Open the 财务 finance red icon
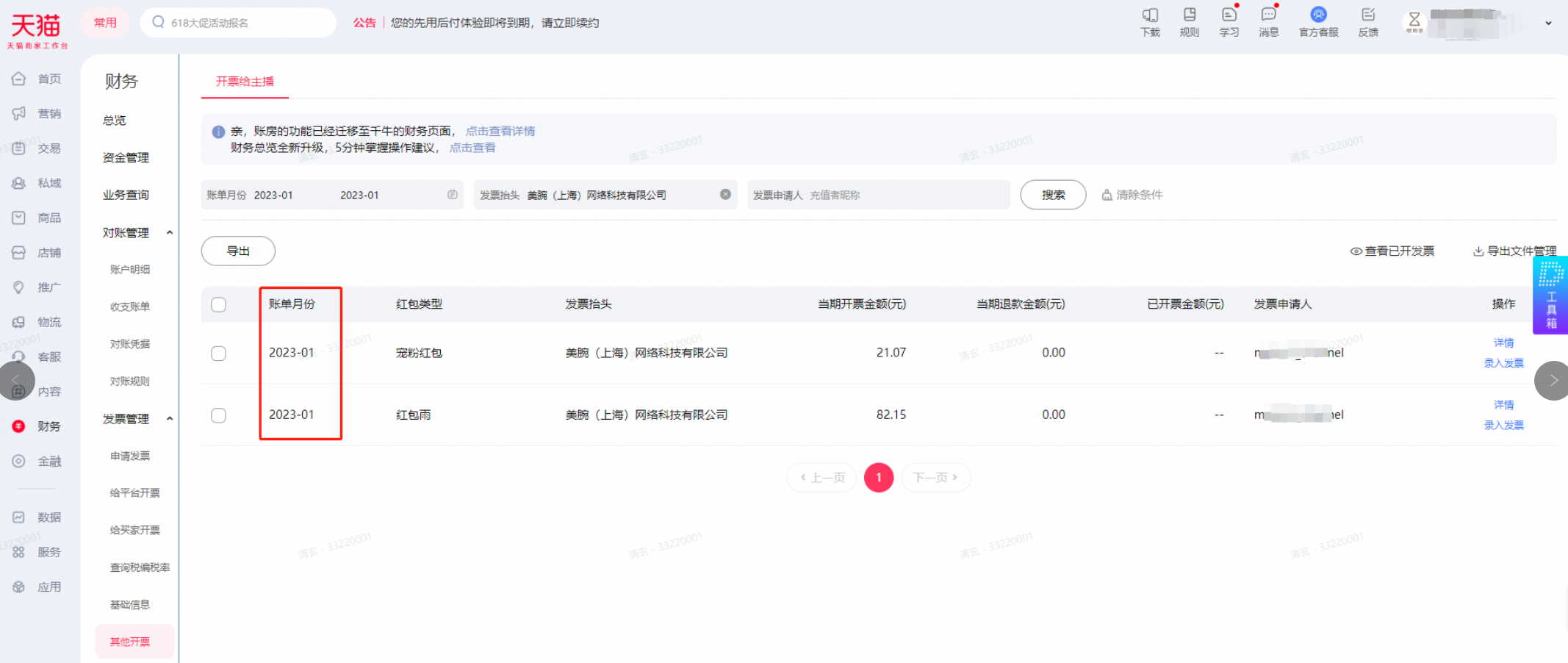The height and width of the screenshot is (663, 1568). [x=19, y=426]
